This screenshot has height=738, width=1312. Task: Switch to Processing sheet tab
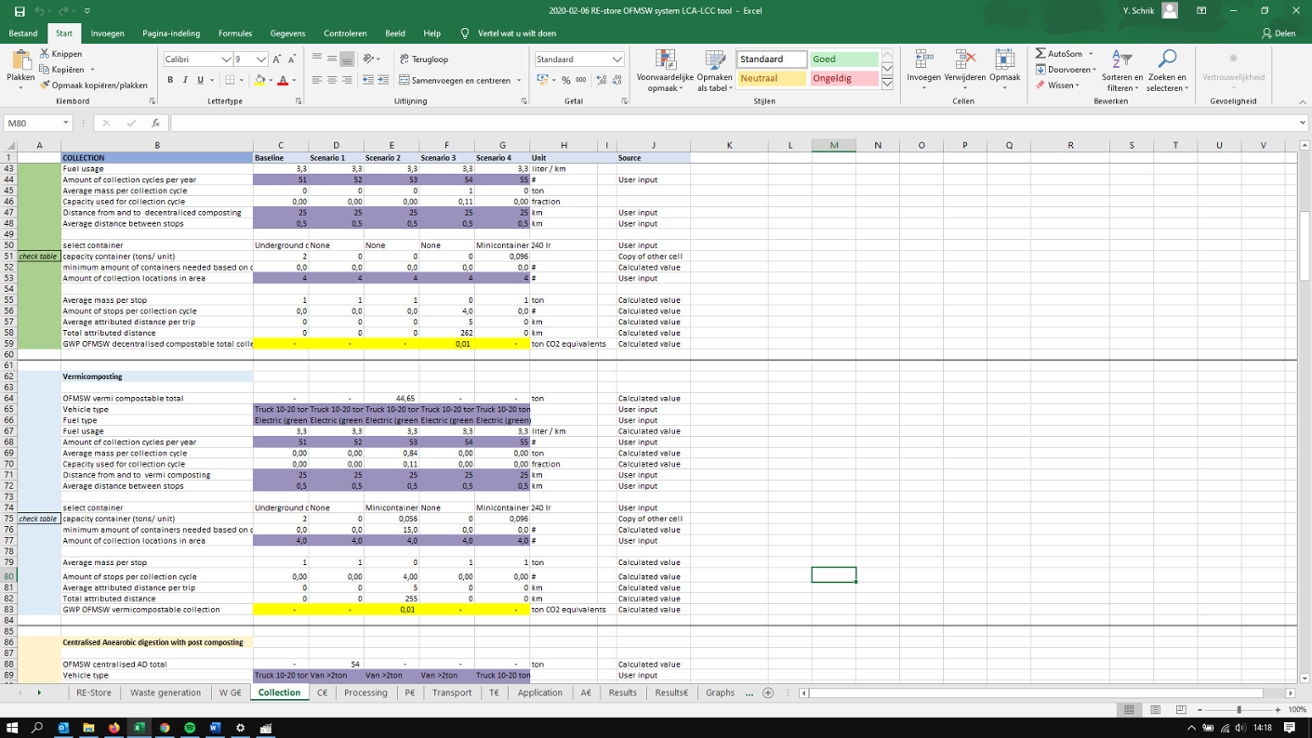click(366, 692)
